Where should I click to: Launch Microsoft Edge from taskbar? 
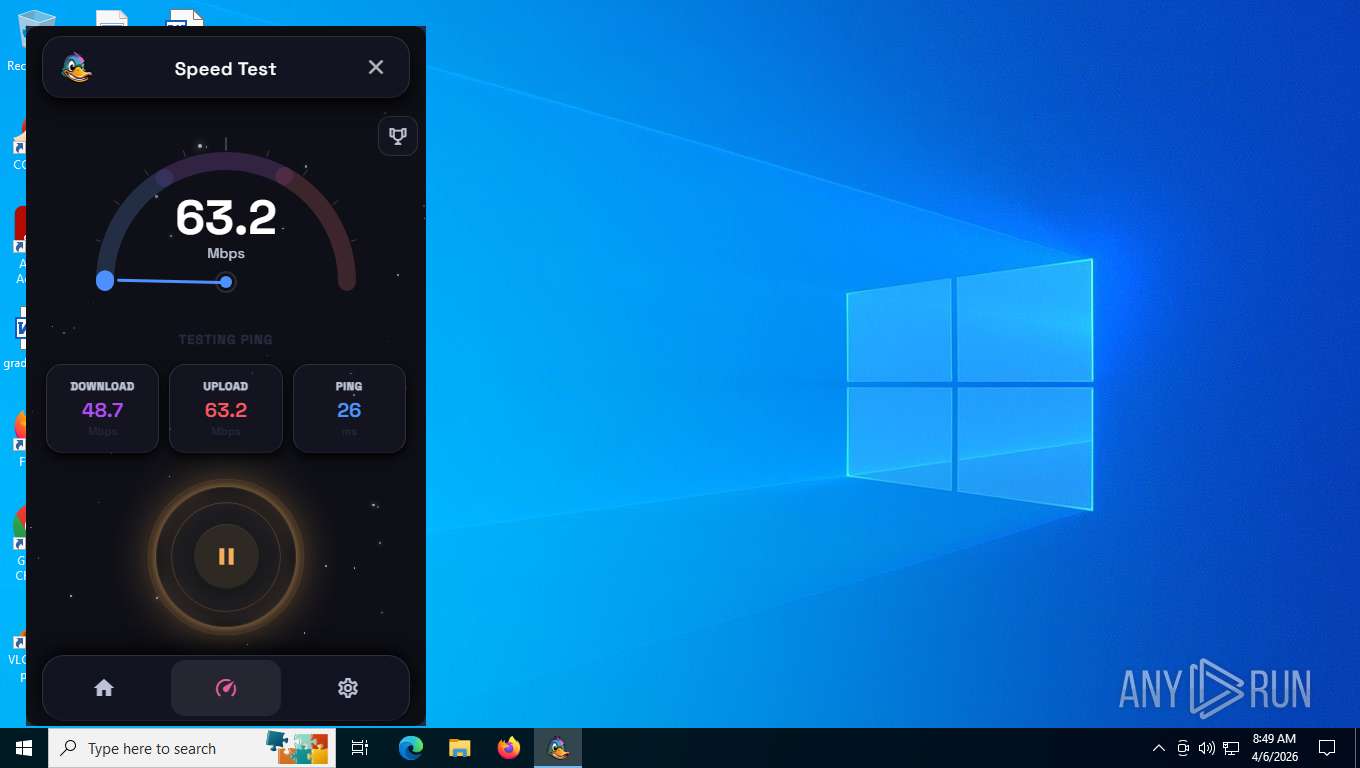click(411, 748)
